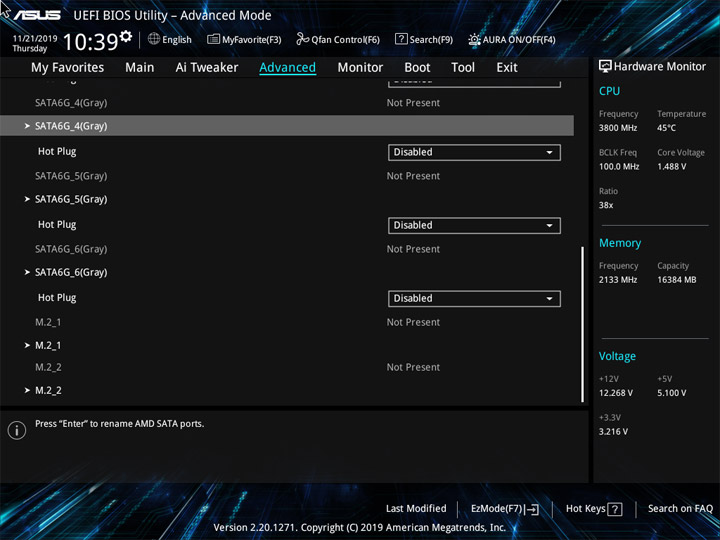The height and width of the screenshot is (540, 720).
Task: Open the Boot tab
Action: [x=417, y=68]
